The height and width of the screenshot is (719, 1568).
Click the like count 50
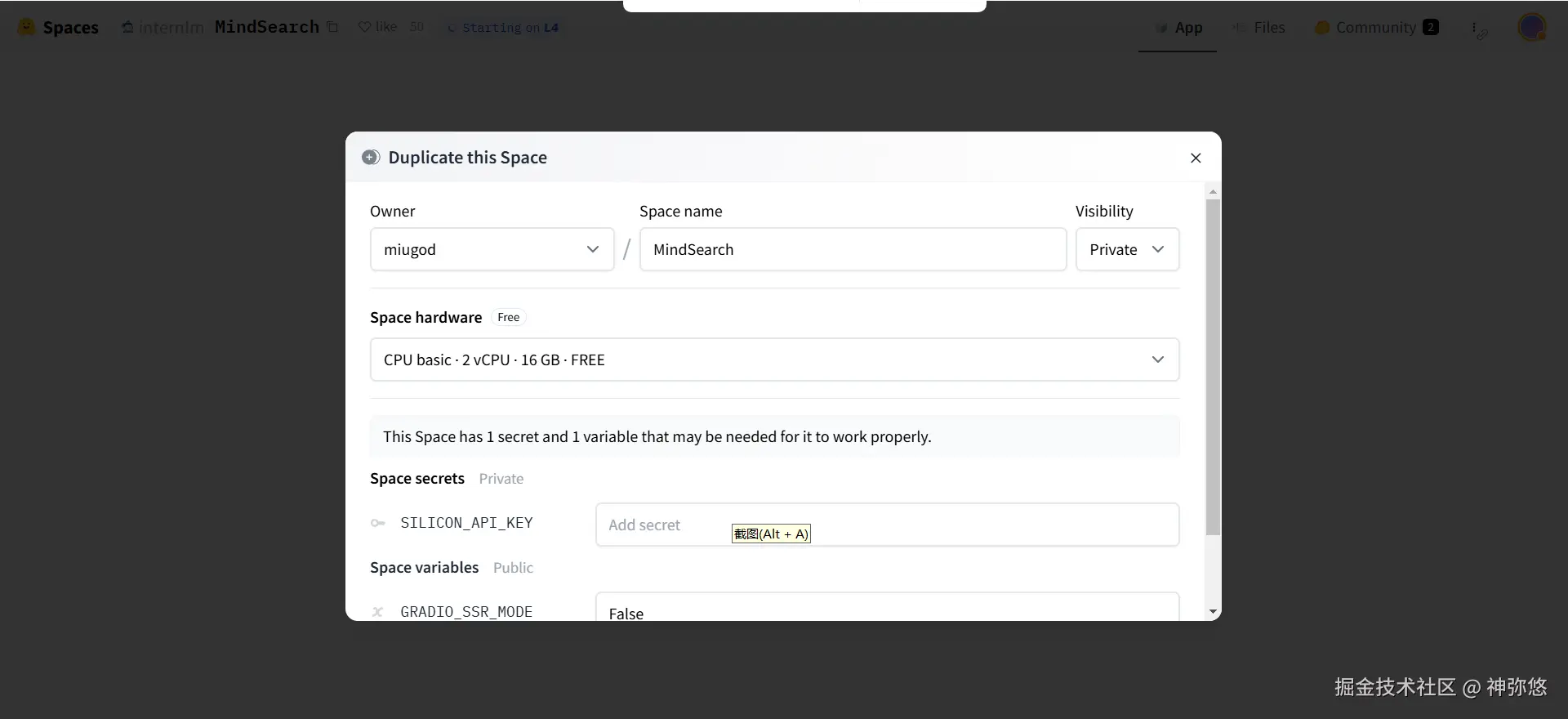pyautogui.click(x=416, y=27)
